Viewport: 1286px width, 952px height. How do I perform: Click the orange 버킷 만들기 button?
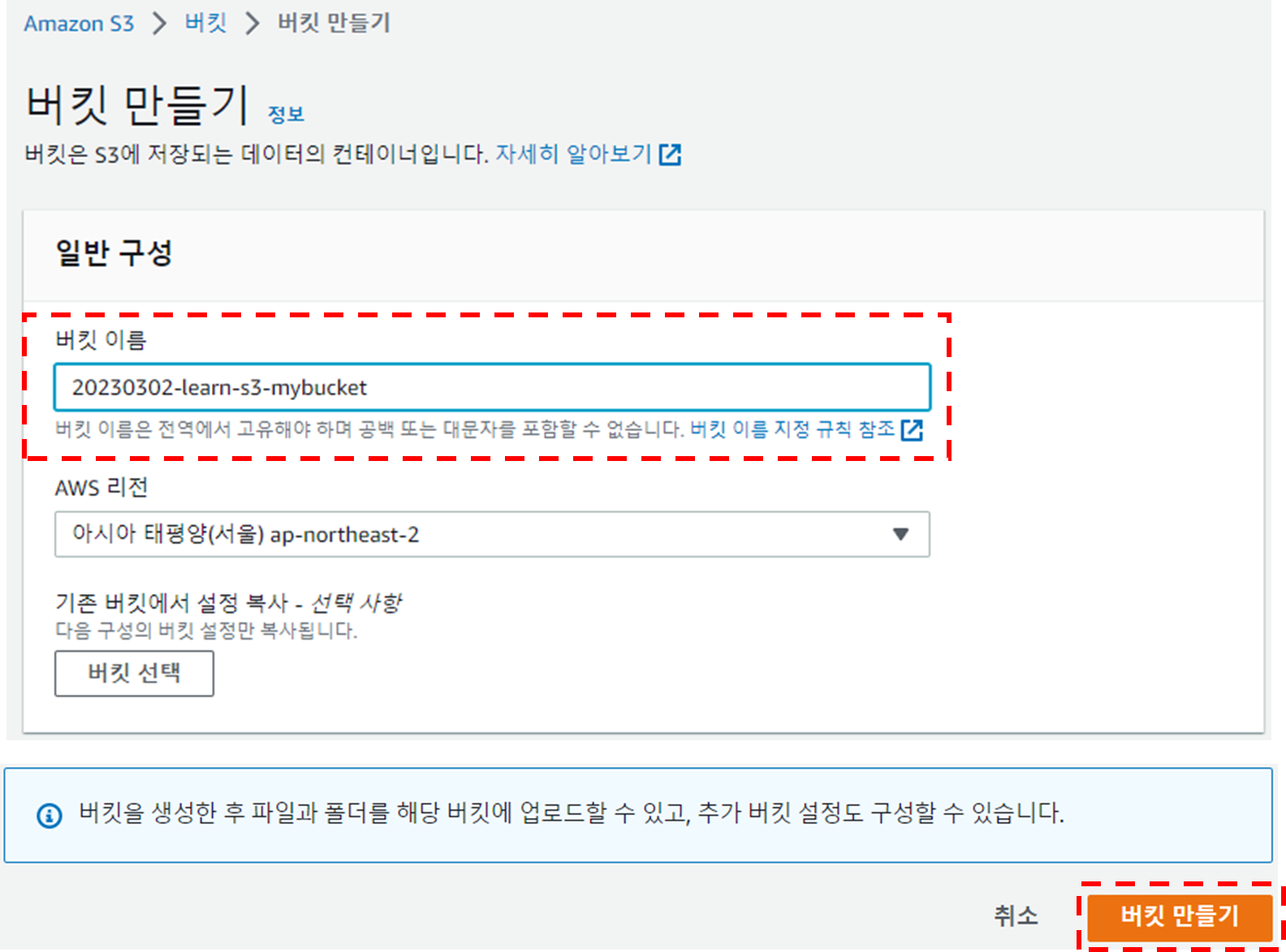coord(1180,915)
